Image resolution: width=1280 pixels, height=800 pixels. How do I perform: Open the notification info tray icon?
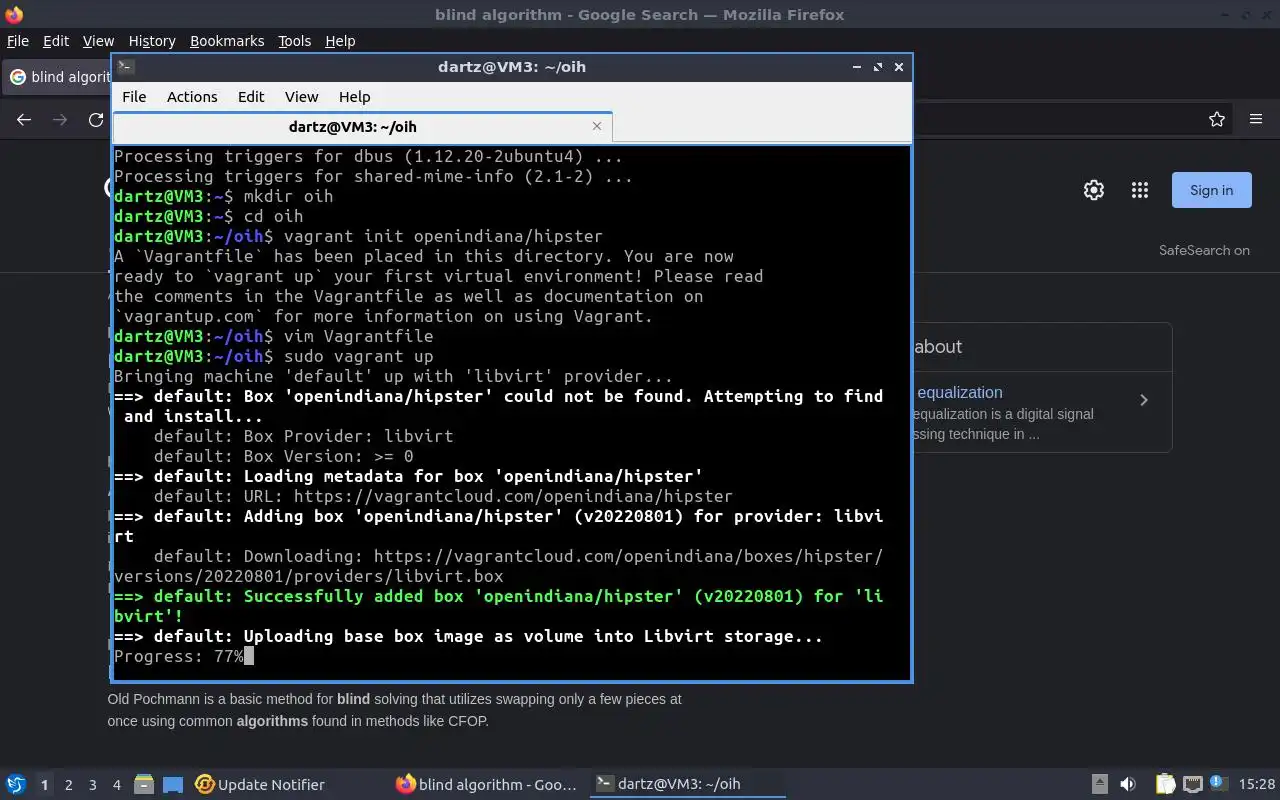(1218, 783)
